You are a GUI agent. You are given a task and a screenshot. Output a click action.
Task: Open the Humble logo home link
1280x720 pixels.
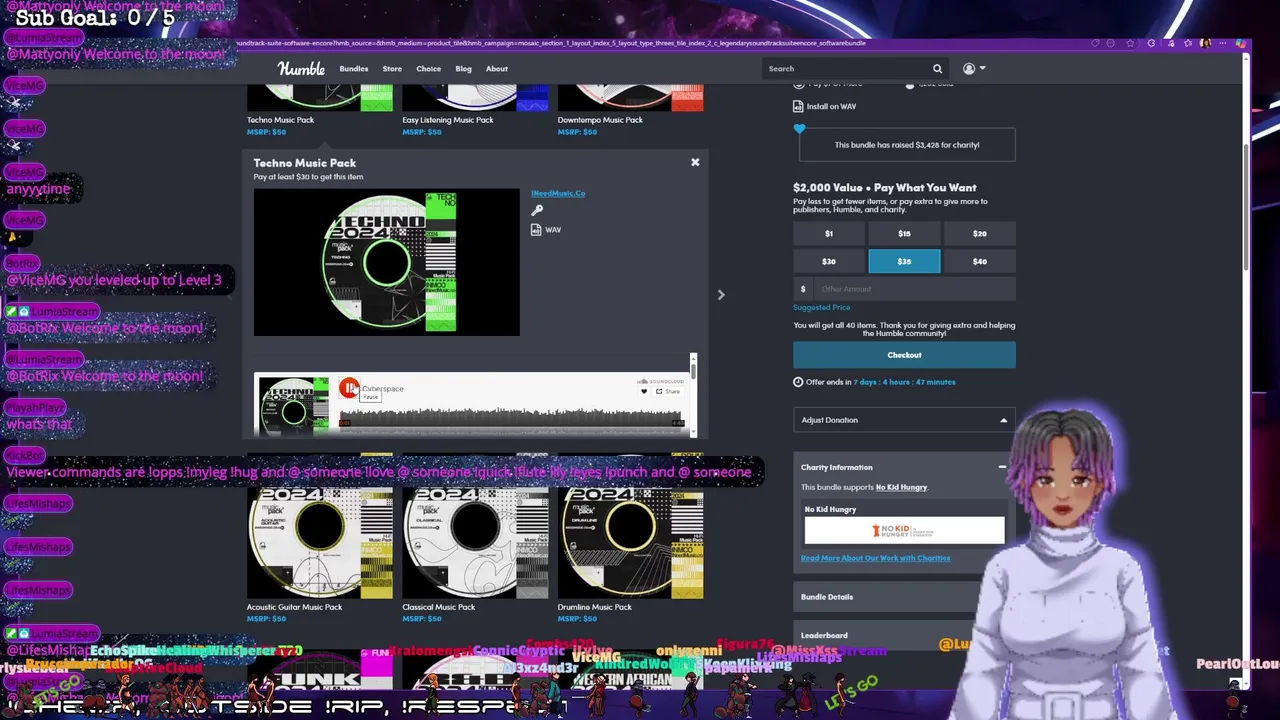click(301, 69)
